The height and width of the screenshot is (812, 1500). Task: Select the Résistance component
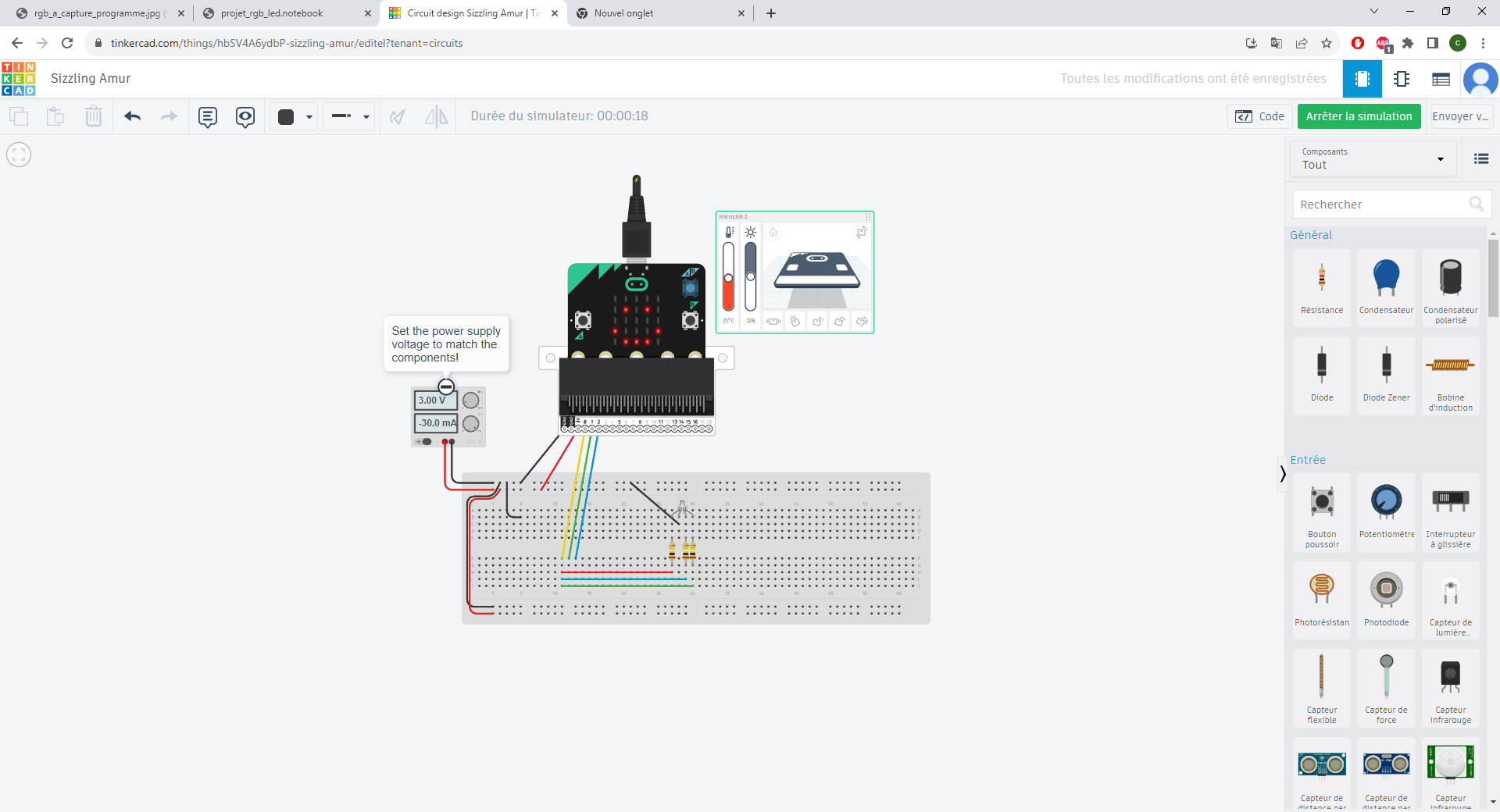tap(1322, 287)
